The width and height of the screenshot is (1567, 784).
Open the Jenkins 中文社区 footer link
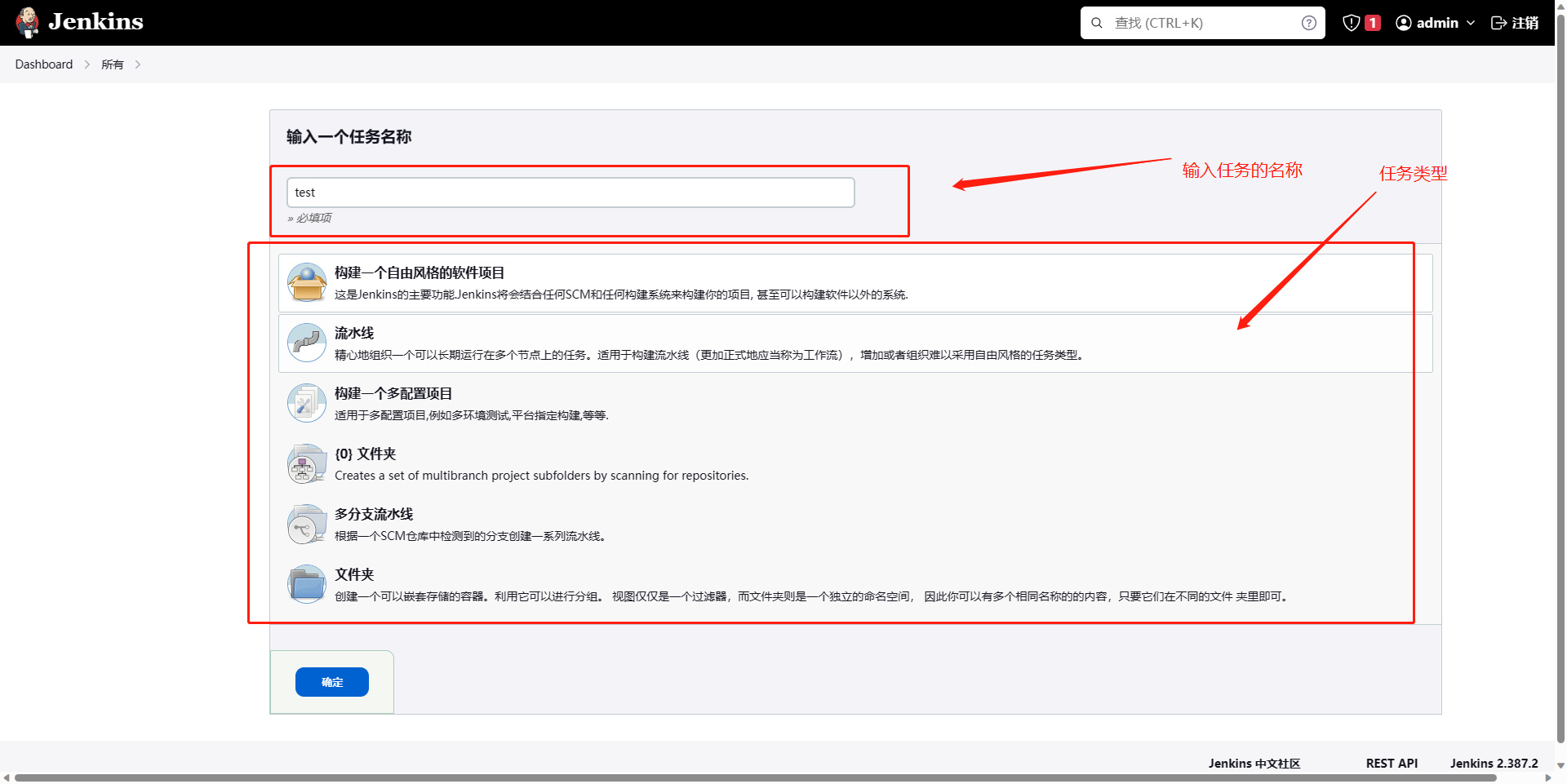point(1254,764)
